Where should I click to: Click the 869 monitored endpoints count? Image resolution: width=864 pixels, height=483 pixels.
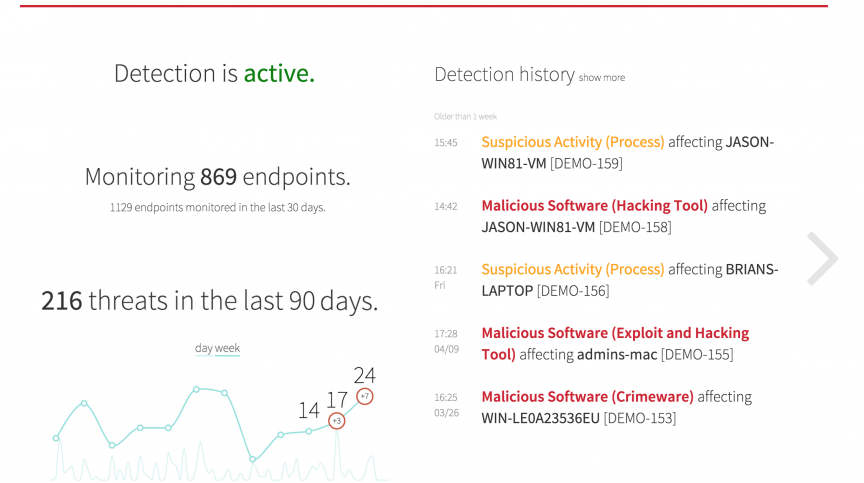(x=218, y=177)
